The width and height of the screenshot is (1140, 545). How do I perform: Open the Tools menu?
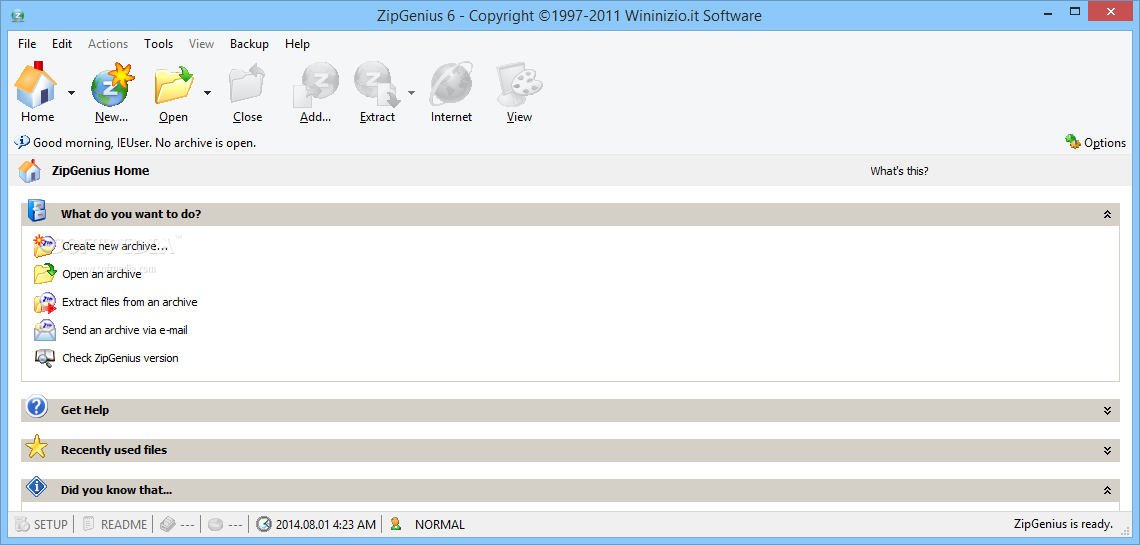tap(158, 44)
